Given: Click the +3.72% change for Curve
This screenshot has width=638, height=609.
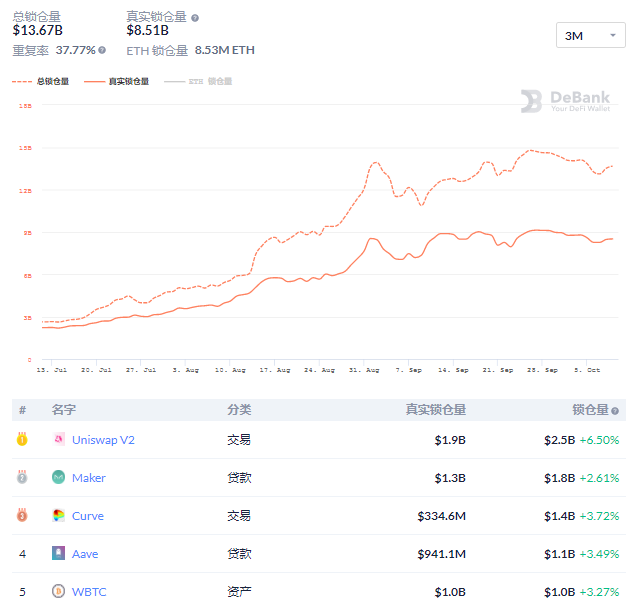Looking at the screenshot, I should [599, 516].
